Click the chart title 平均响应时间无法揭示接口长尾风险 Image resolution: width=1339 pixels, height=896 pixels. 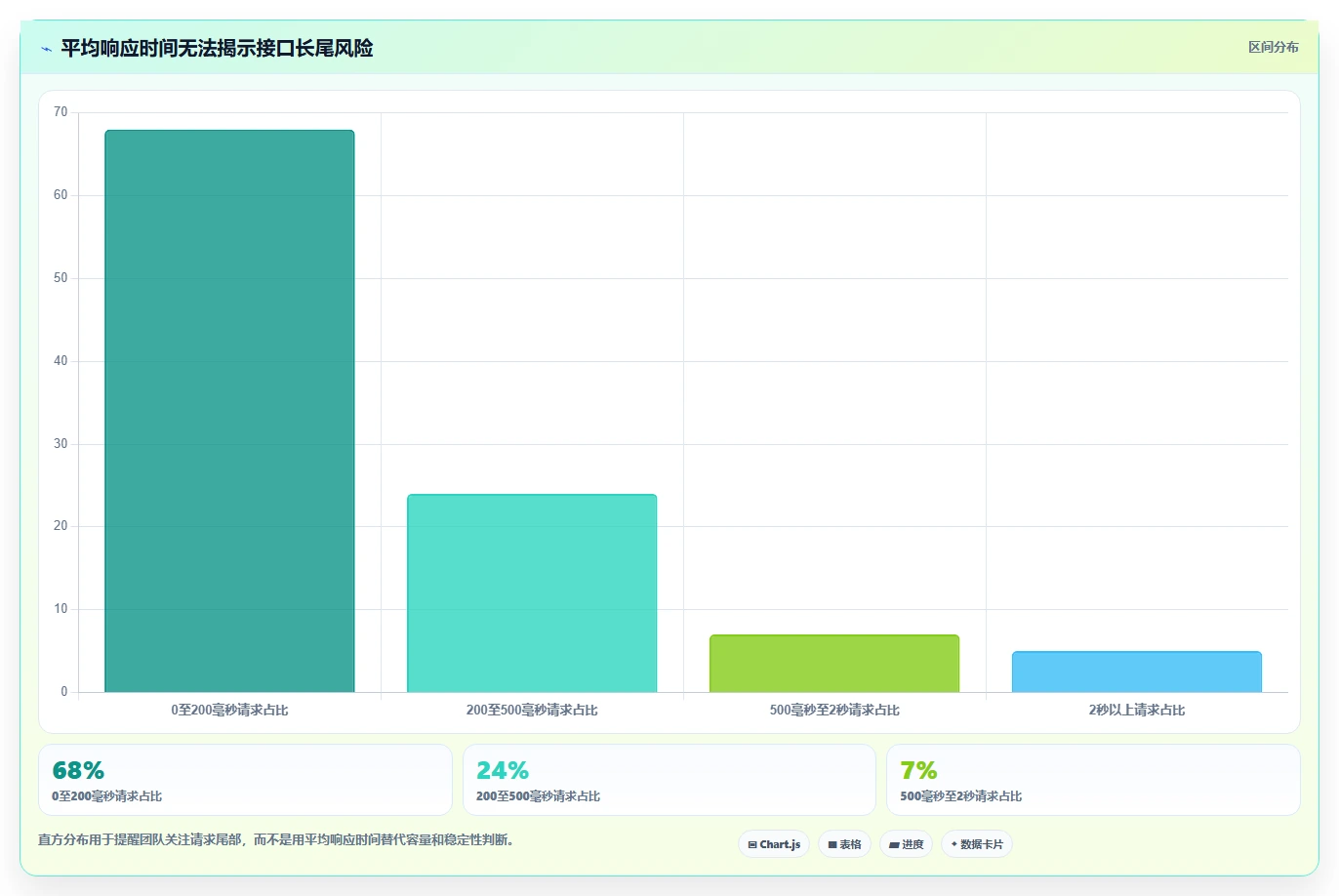point(217,48)
